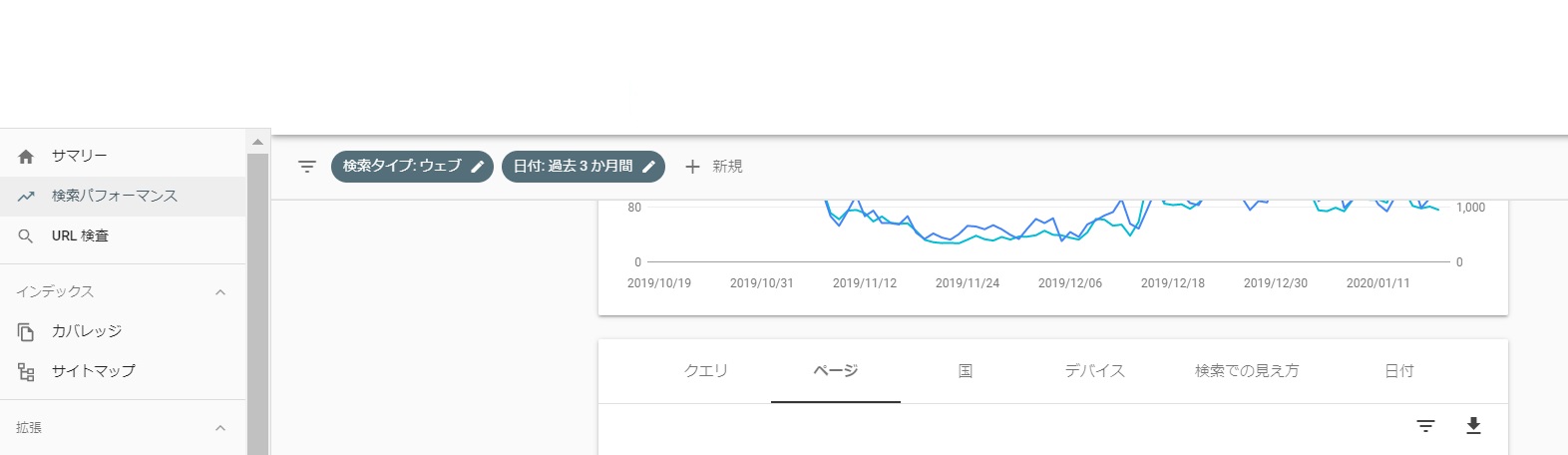
Task: Open the filter icon in the top filter bar
Action: (307, 167)
